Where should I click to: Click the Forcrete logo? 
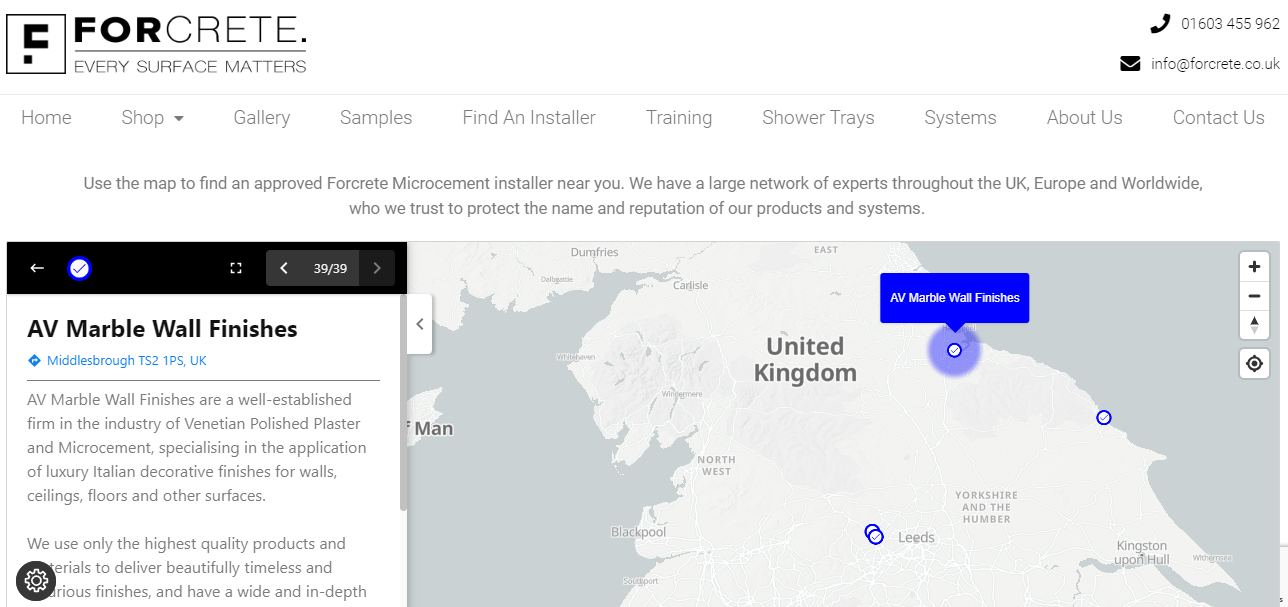[x=156, y=45]
